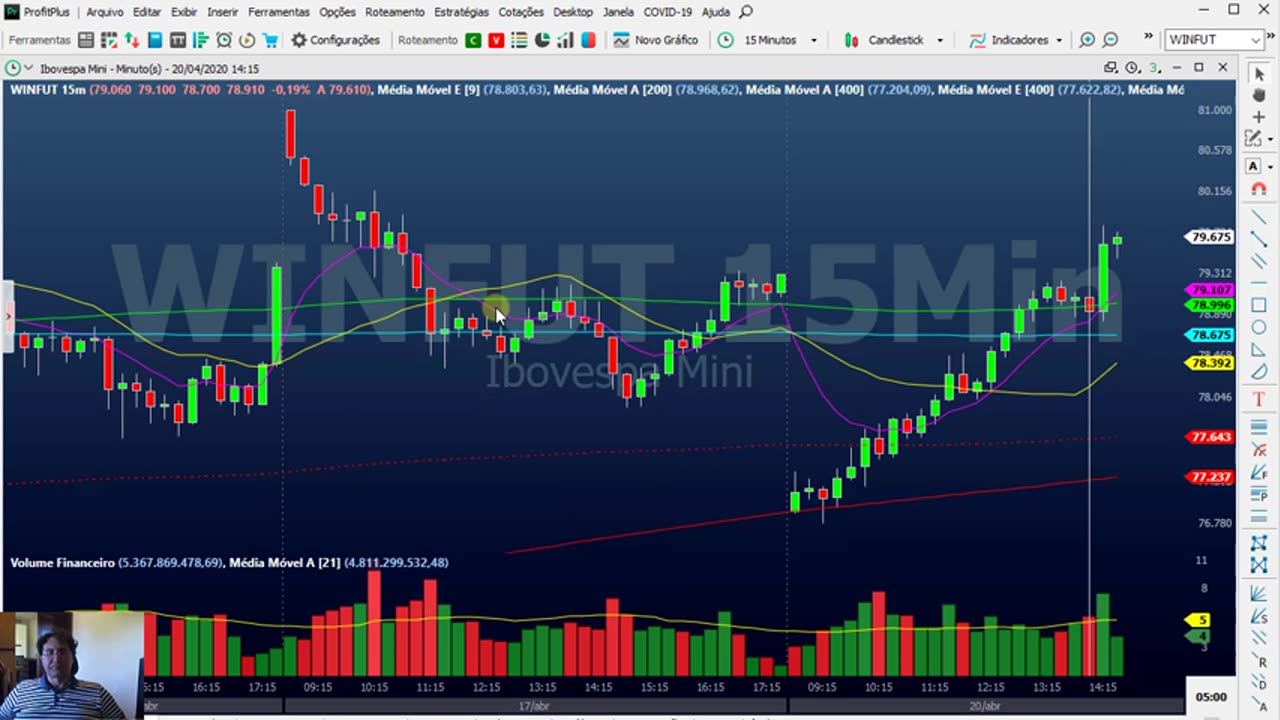Select the rectangle drawing tool
Screen dimensions: 1280x720
click(x=1259, y=306)
